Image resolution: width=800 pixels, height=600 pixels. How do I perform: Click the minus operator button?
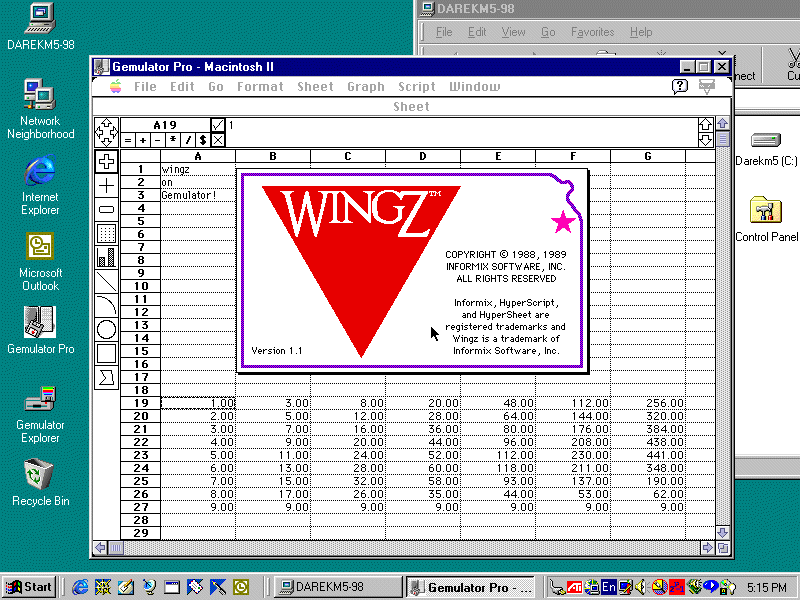pos(158,140)
